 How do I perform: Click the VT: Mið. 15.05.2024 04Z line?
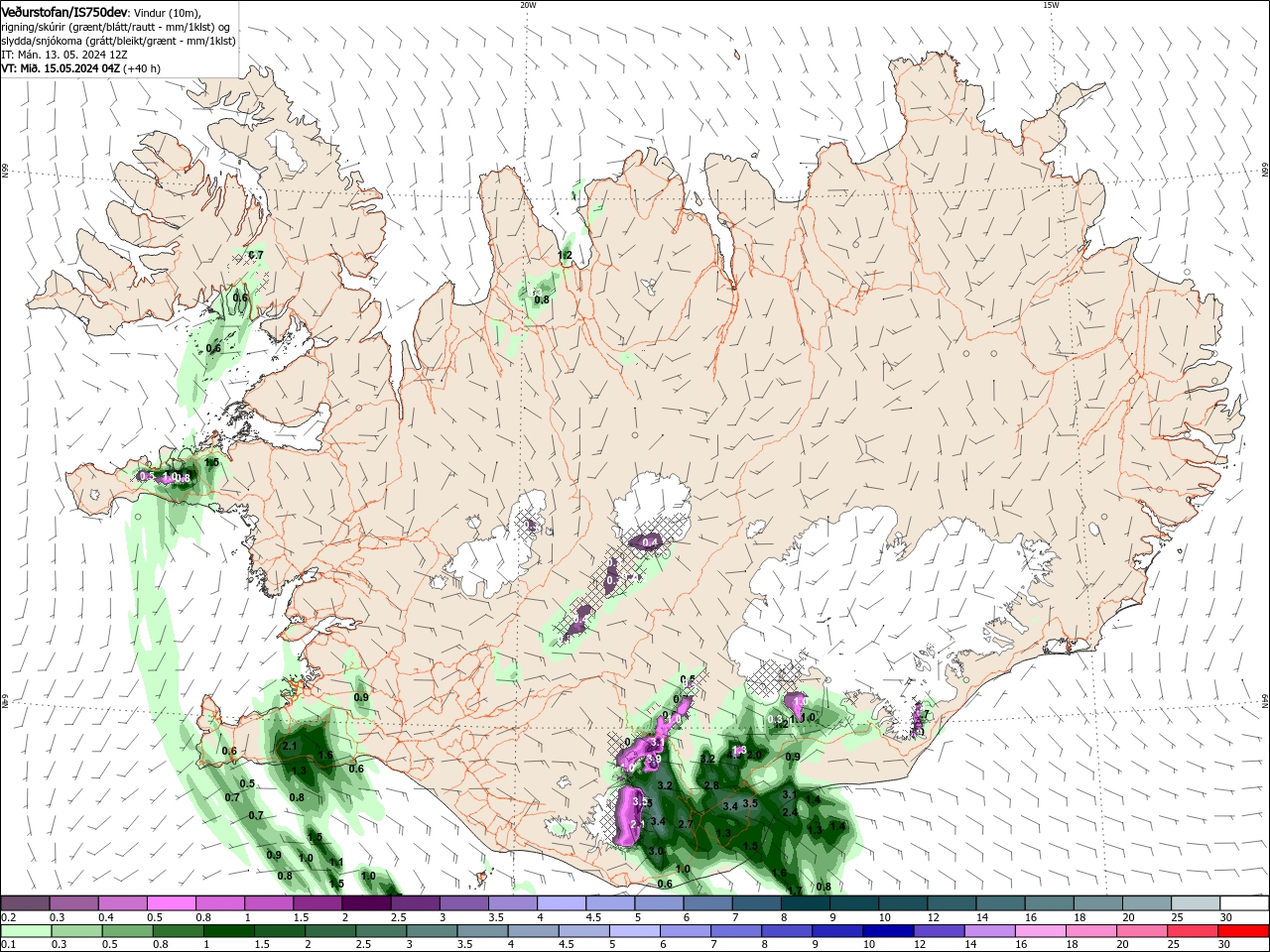coord(80,68)
